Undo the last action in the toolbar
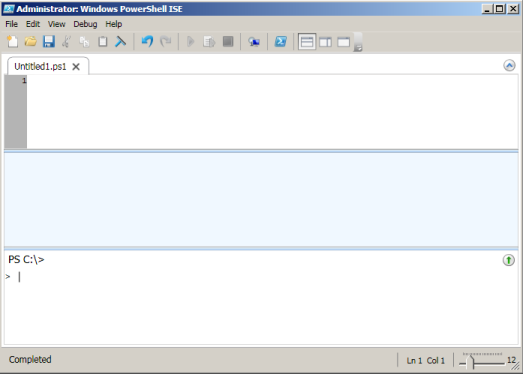The height and width of the screenshot is (374, 523). (x=147, y=42)
